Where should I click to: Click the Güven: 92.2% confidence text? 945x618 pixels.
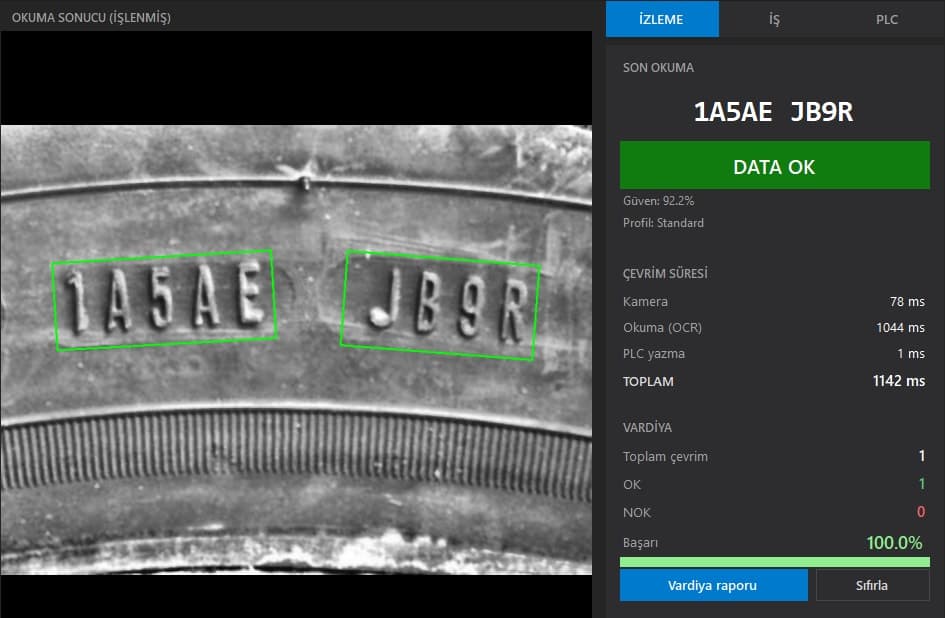click(659, 201)
